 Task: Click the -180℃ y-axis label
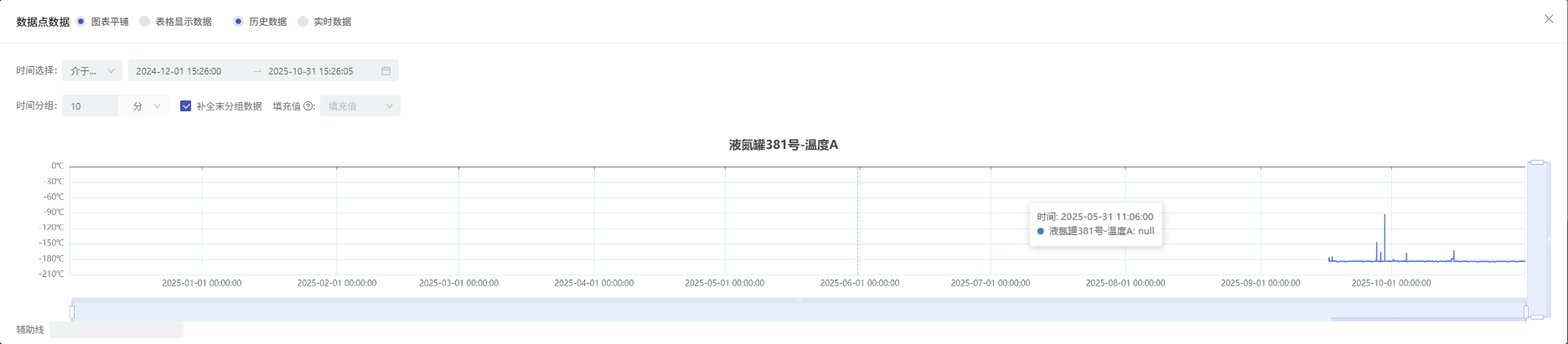[51, 259]
